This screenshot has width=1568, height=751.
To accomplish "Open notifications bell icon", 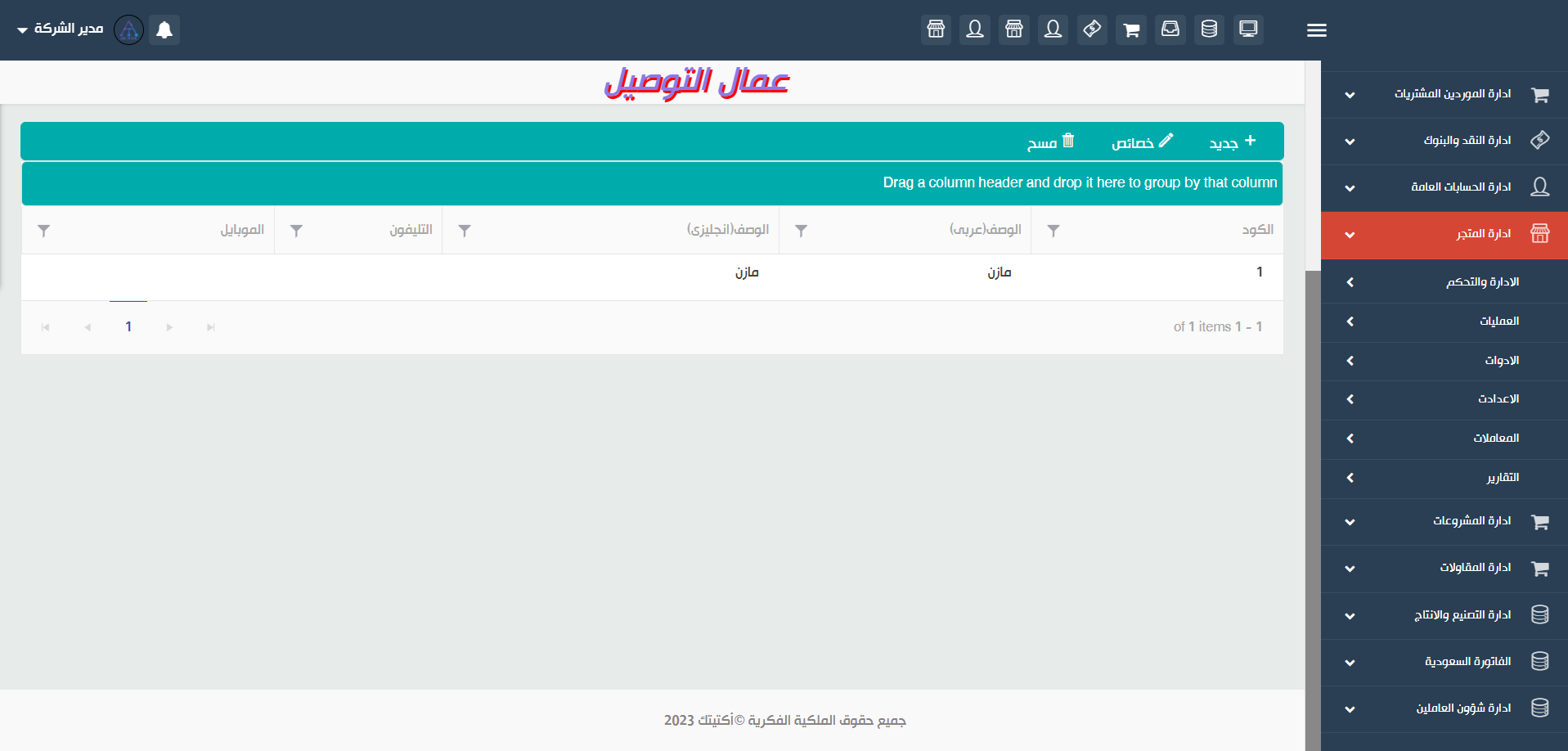I will pyautogui.click(x=164, y=29).
